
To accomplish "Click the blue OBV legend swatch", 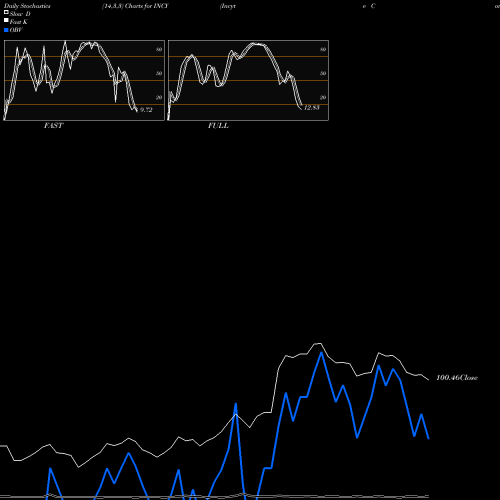I will [6, 30].
